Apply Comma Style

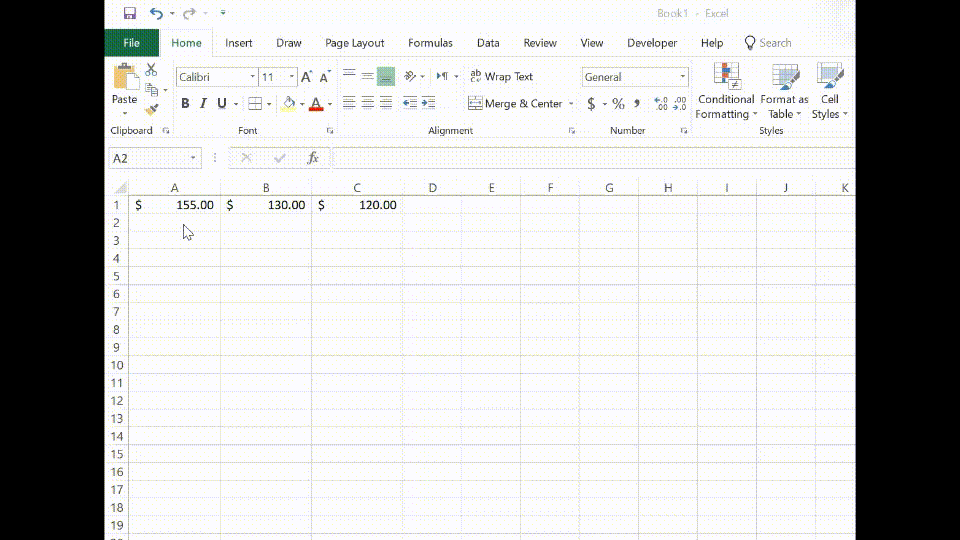click(637, 103)
